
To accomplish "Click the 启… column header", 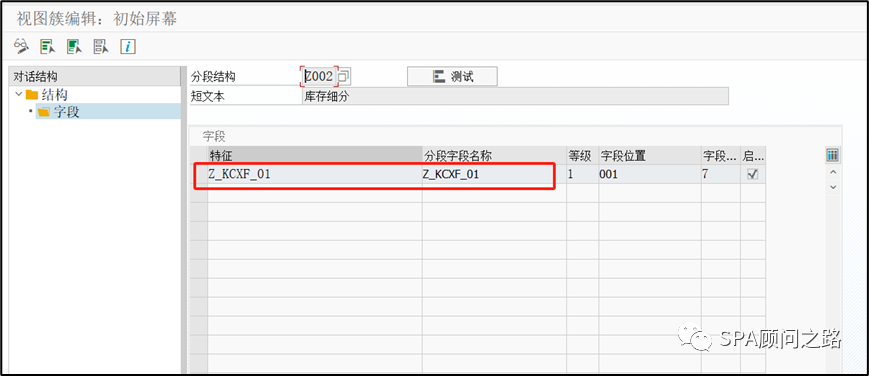I will coord(753,155).
